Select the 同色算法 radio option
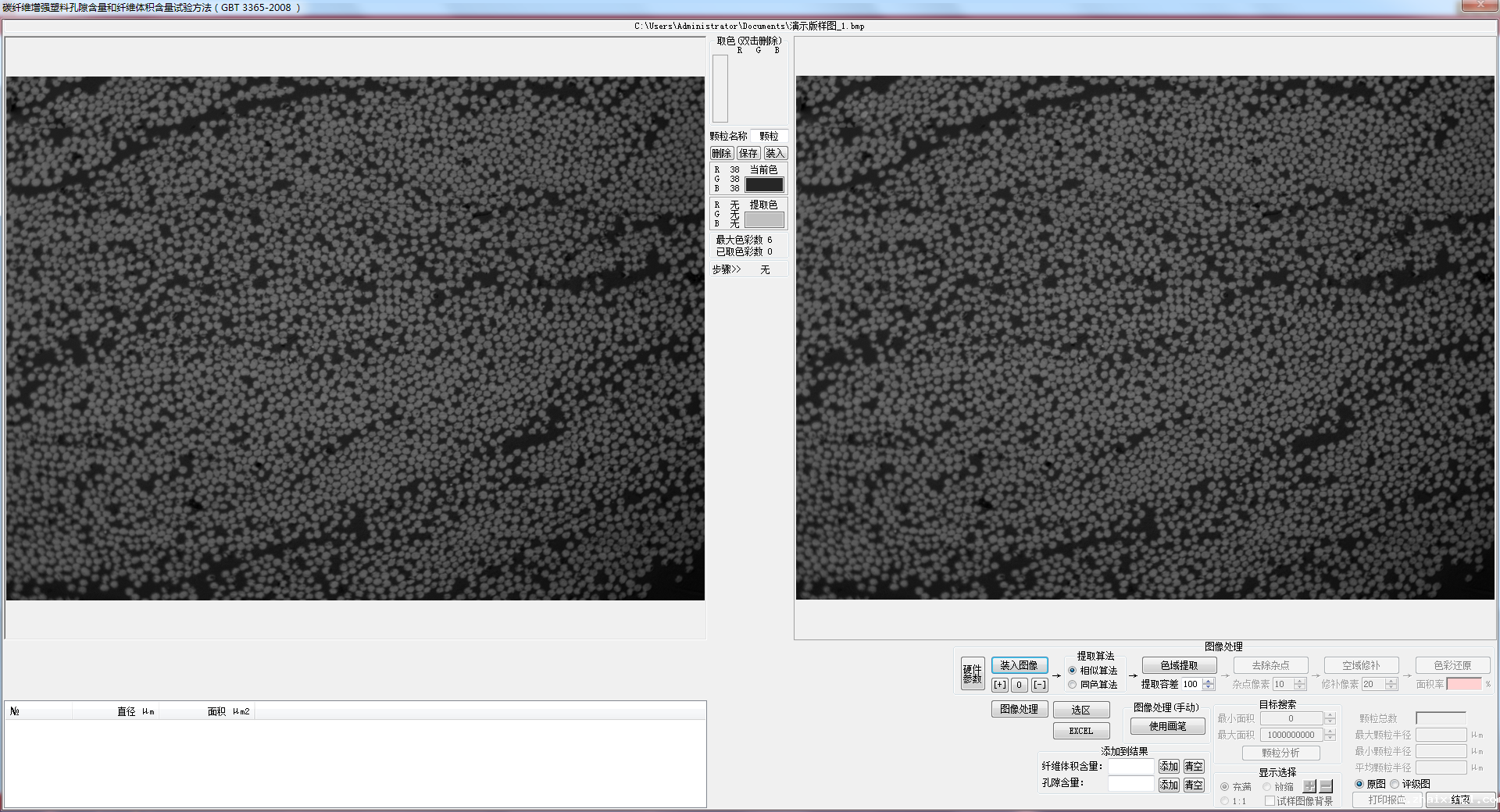Viewport: 1500px width, 812px height. pyautogui.click(x=1073, y=685)
